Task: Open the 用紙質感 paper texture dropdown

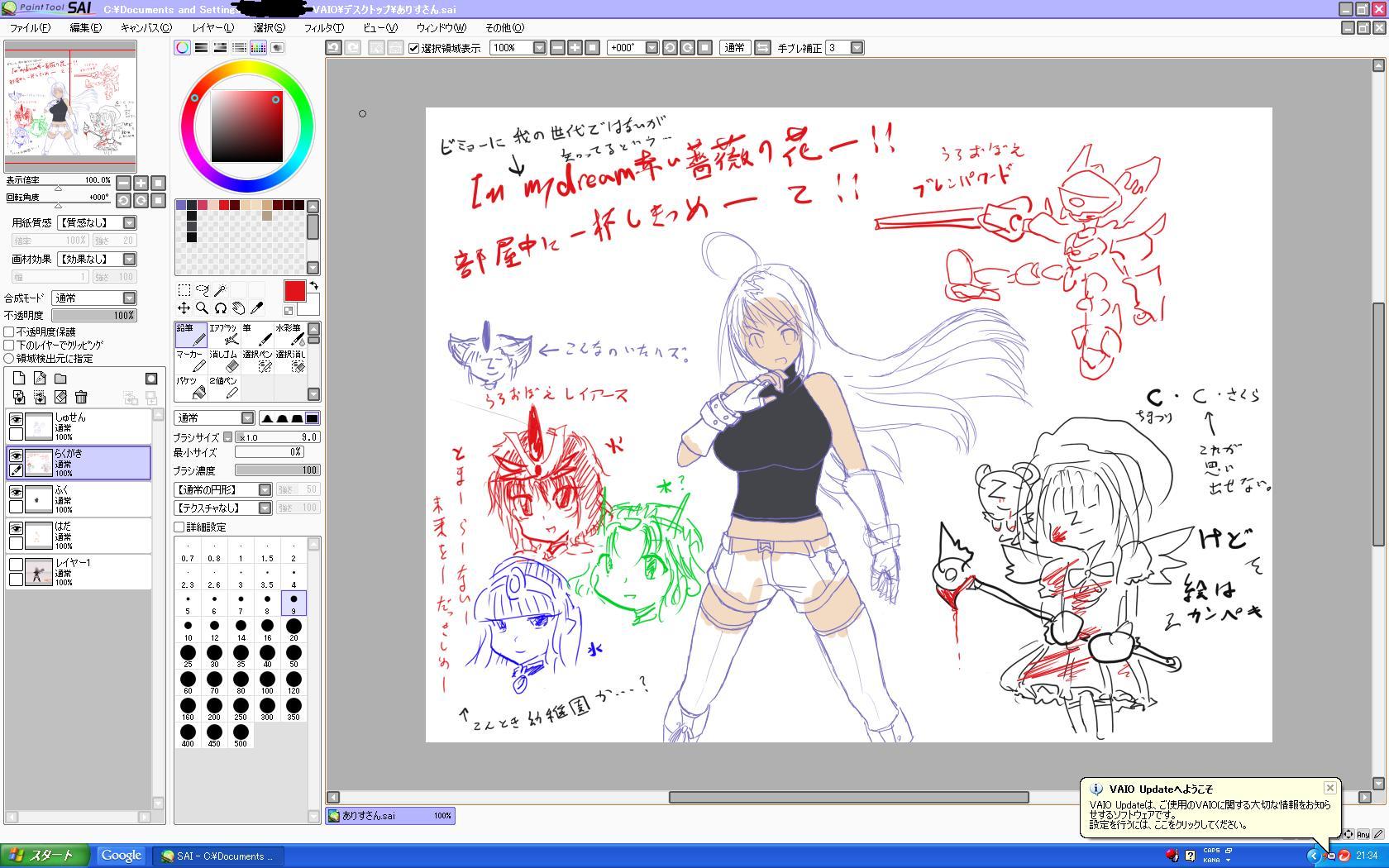Action: point(97,222)
